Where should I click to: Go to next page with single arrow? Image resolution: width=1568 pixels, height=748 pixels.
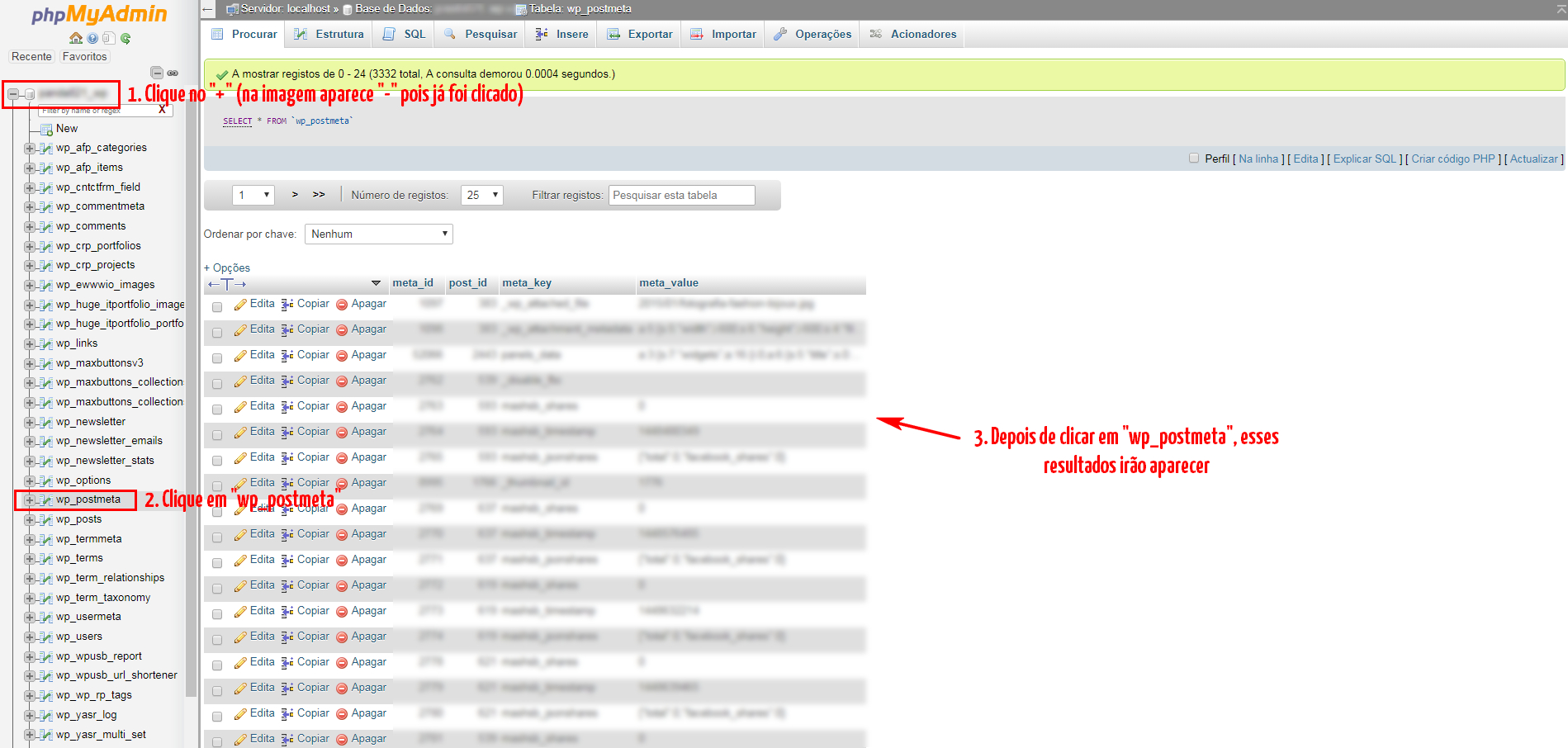tap(295, 195)
